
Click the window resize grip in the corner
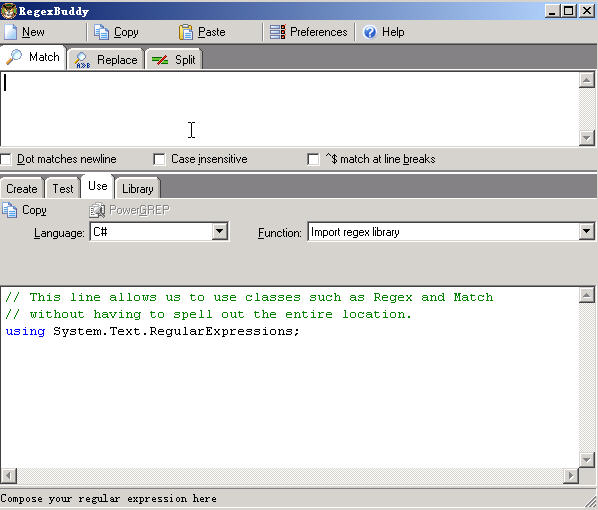click(x=592, y=501)
